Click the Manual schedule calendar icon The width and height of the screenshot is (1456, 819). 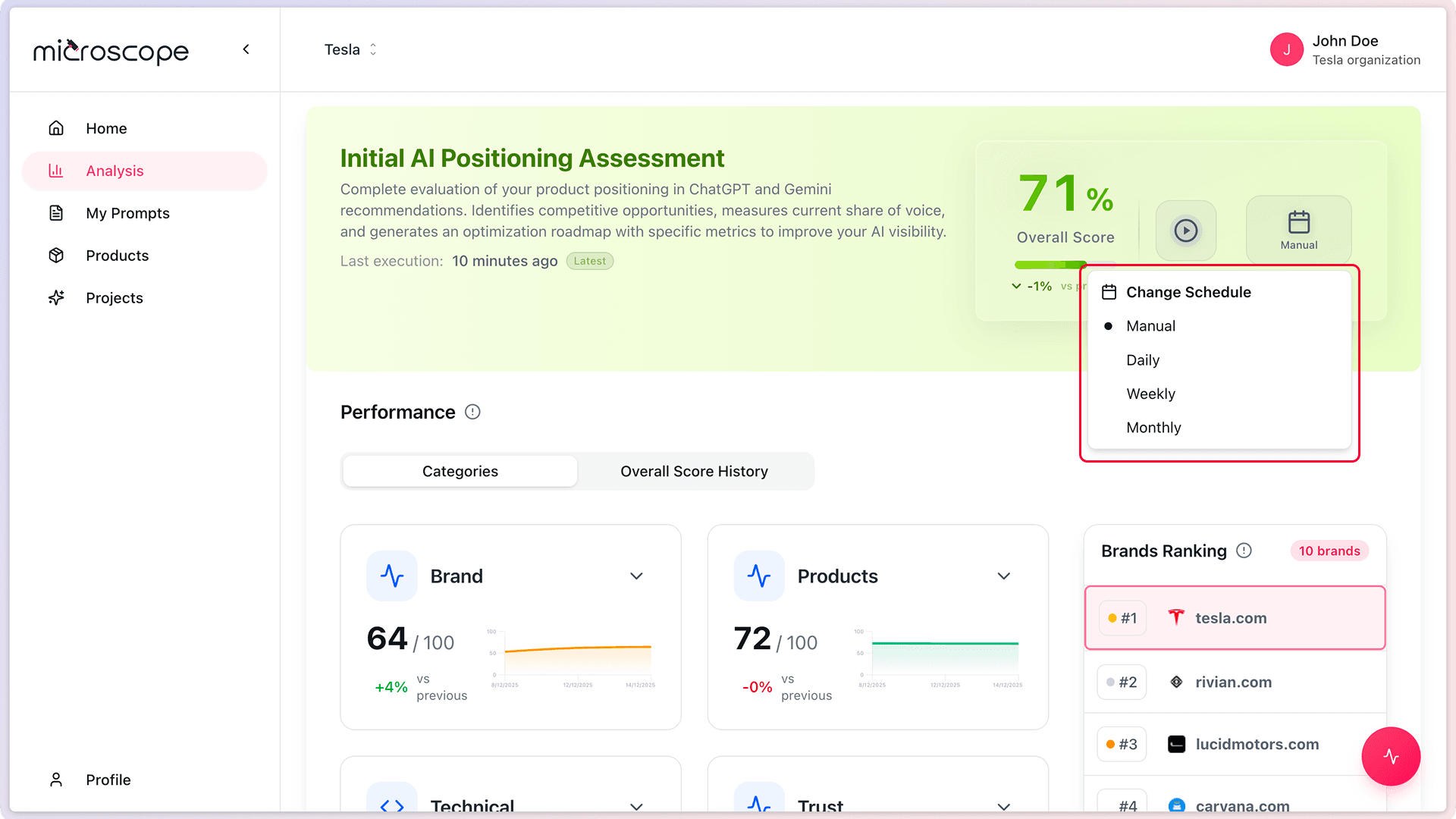[x=1298, y=222]
